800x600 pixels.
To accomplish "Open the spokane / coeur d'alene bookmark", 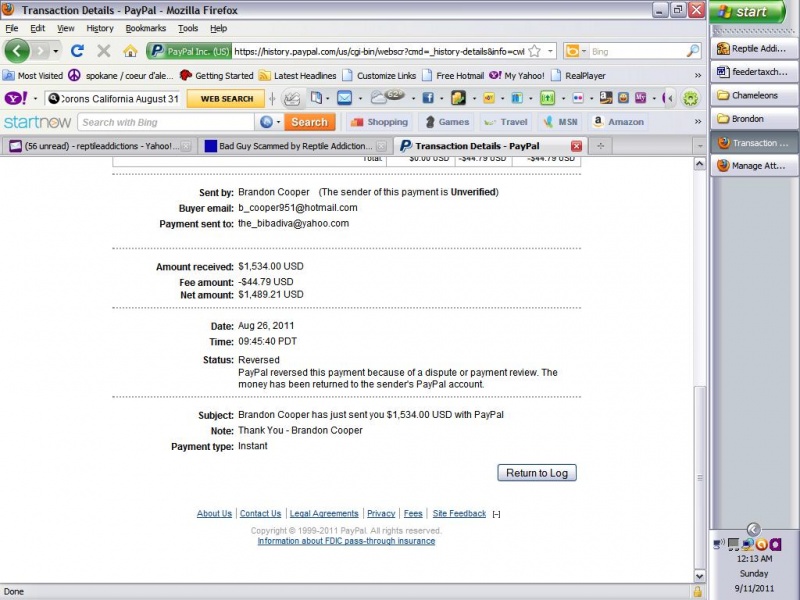I will (x=121, y=76).
